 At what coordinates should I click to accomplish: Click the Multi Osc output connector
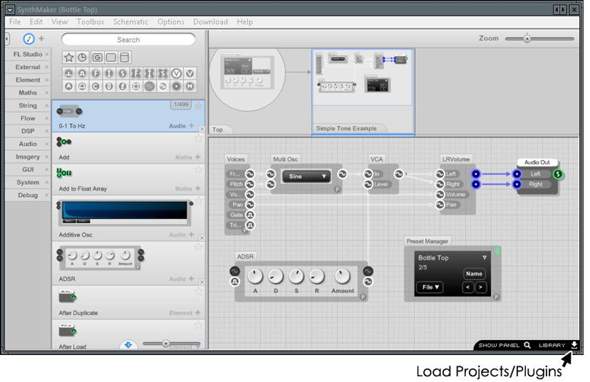coord(342,174)
